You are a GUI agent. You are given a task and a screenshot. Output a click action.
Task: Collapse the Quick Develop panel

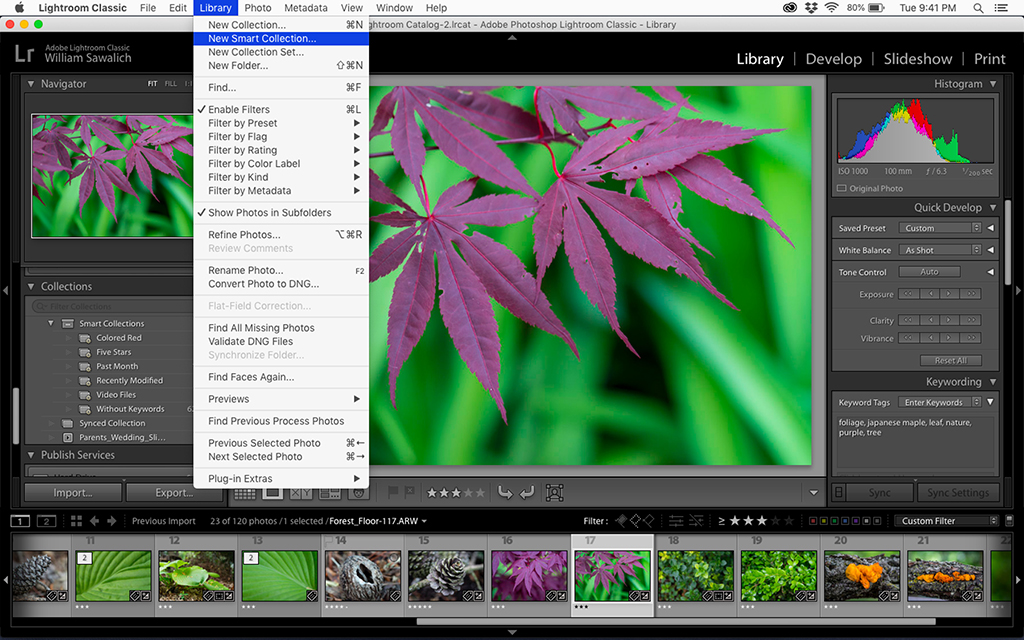(x=993, y=208)
